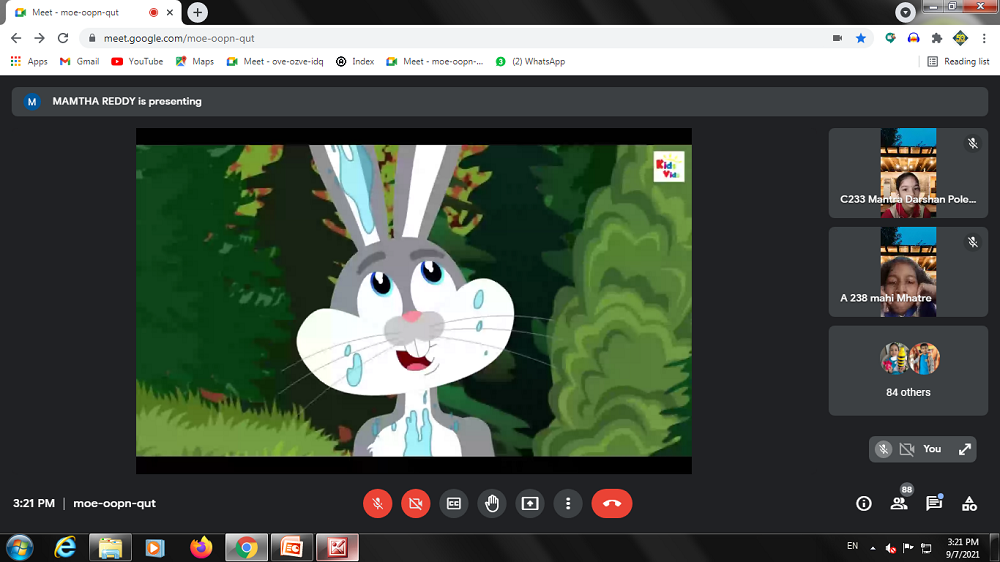1000x562 pixels.
Task: Turn on the camera in Meet
Action: point(415,503)
